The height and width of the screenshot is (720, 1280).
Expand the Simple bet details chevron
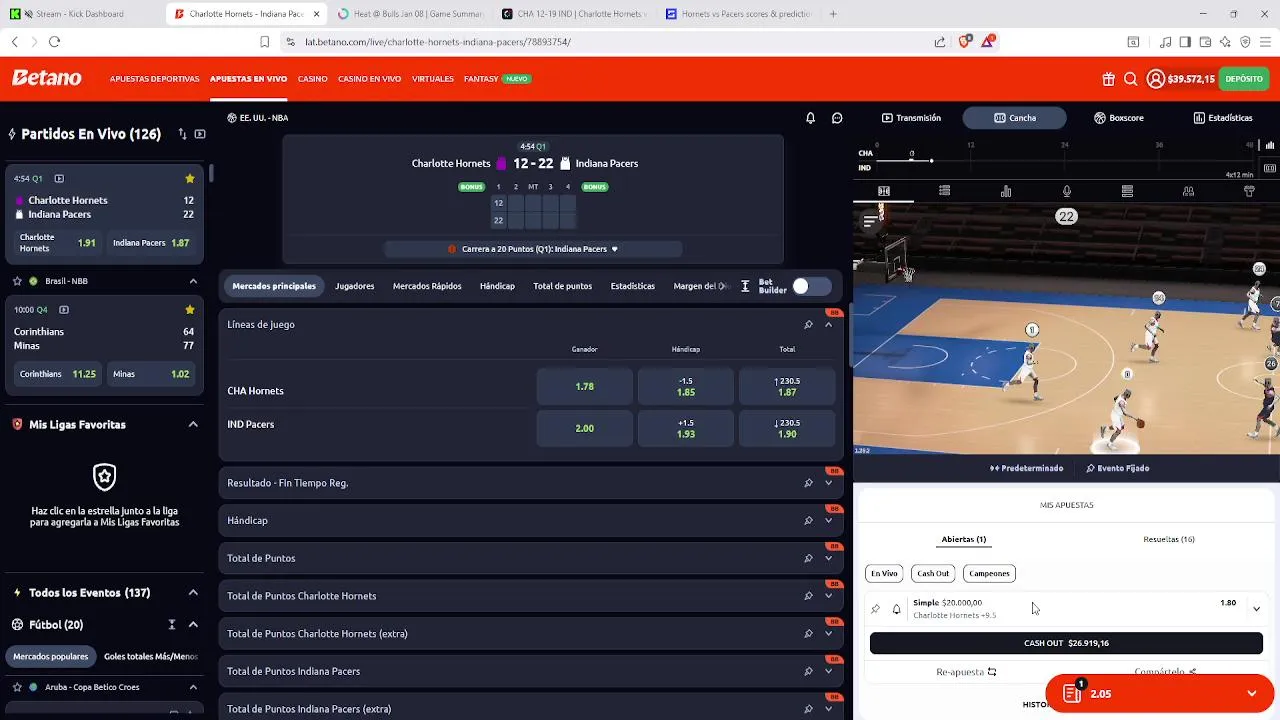1256,609
